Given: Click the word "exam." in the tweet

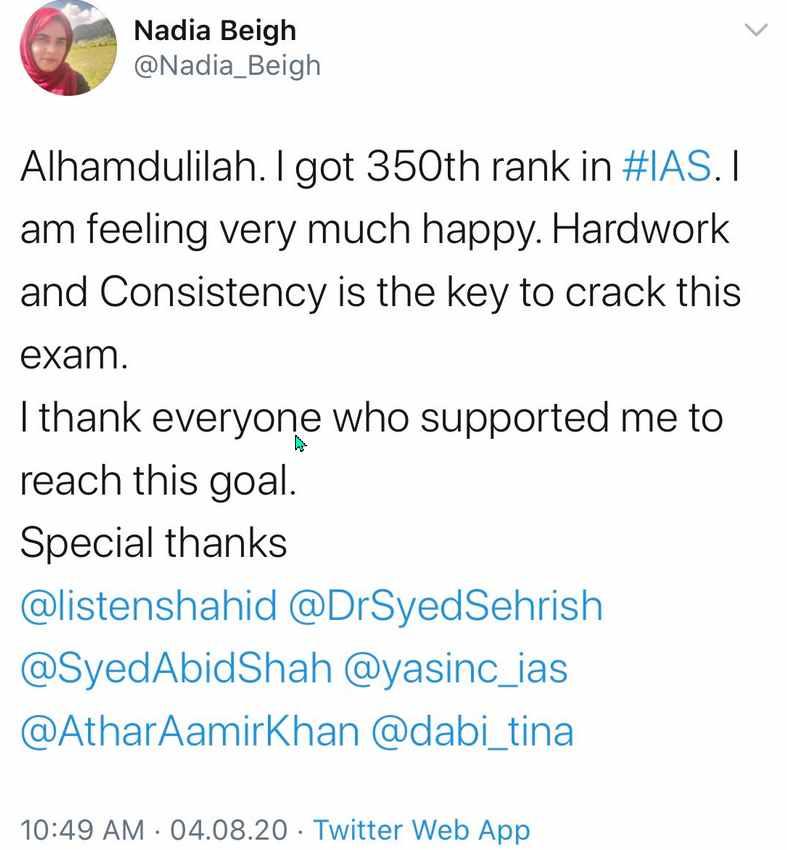Looking at the screenshot, I should coord(73,355).
